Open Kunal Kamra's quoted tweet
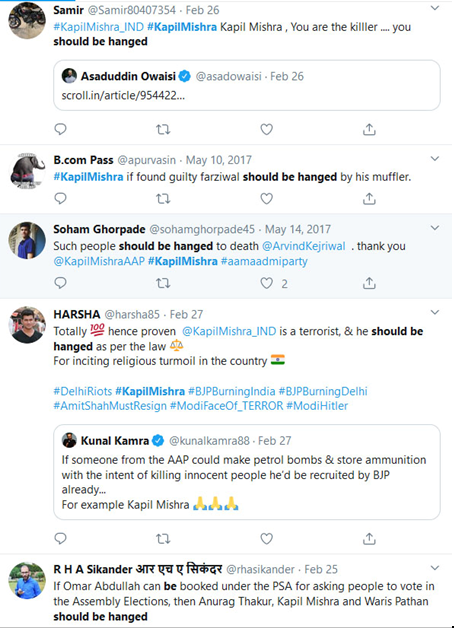 [x=247, y=472]
